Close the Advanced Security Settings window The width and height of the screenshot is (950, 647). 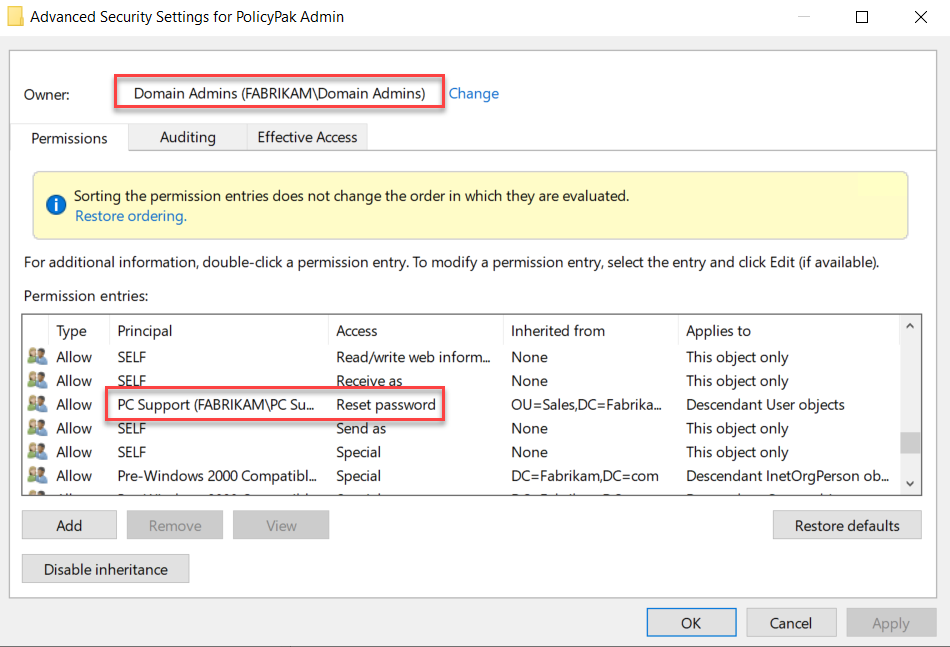point(920,17)
